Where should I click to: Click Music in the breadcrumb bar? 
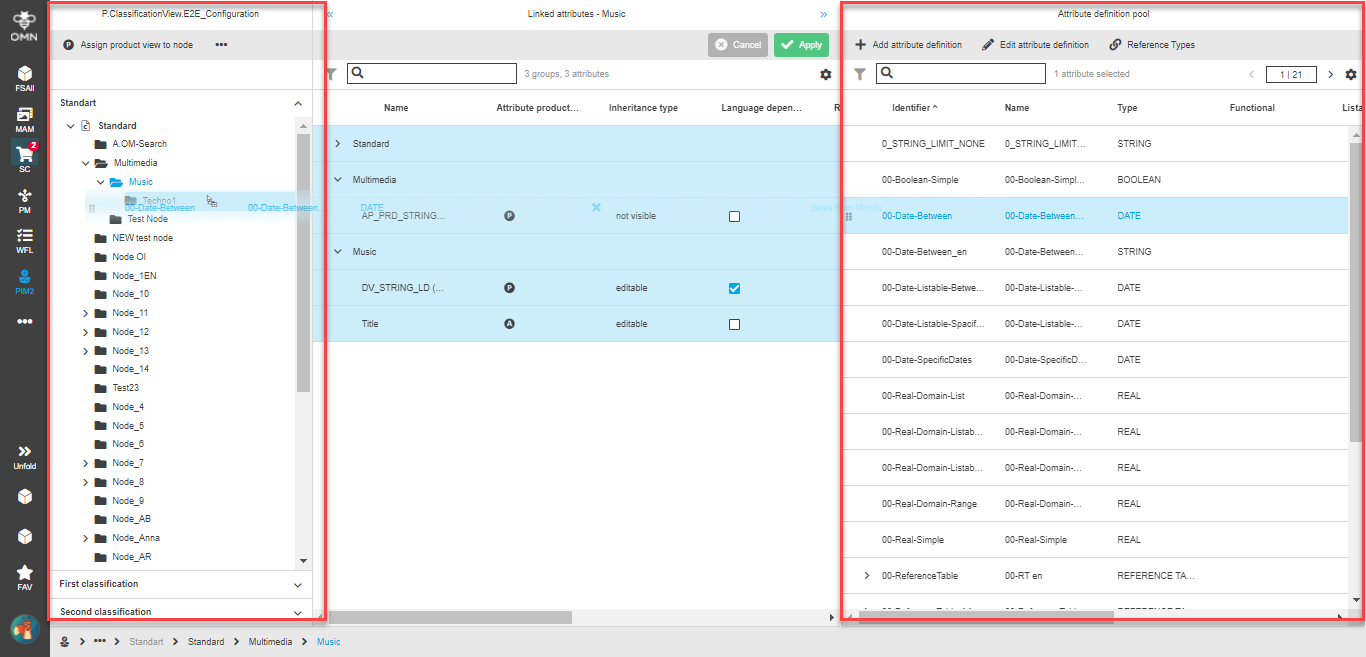[x=328, y=641]
